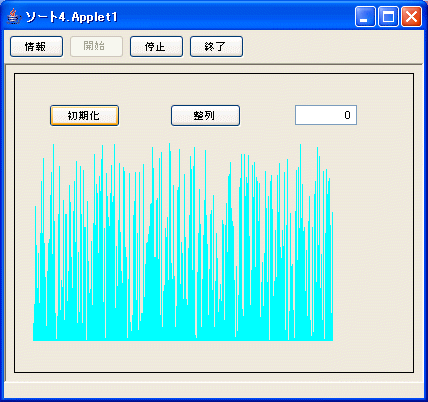
Task: Select the leftmost cyan bar in chart
Action: [x=34, y=332]
